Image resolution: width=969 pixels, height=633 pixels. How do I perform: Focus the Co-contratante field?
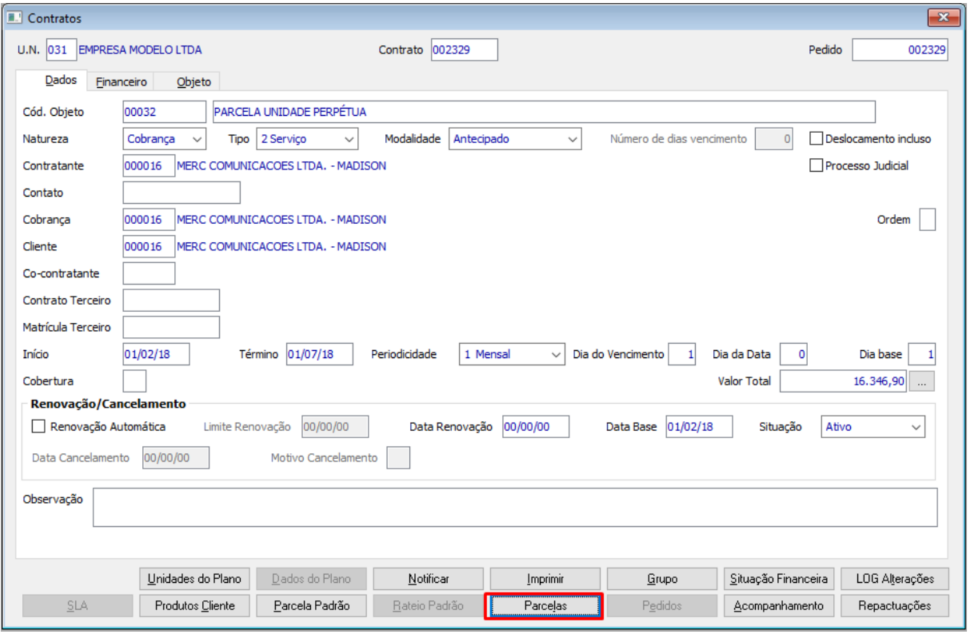(149, 273)
